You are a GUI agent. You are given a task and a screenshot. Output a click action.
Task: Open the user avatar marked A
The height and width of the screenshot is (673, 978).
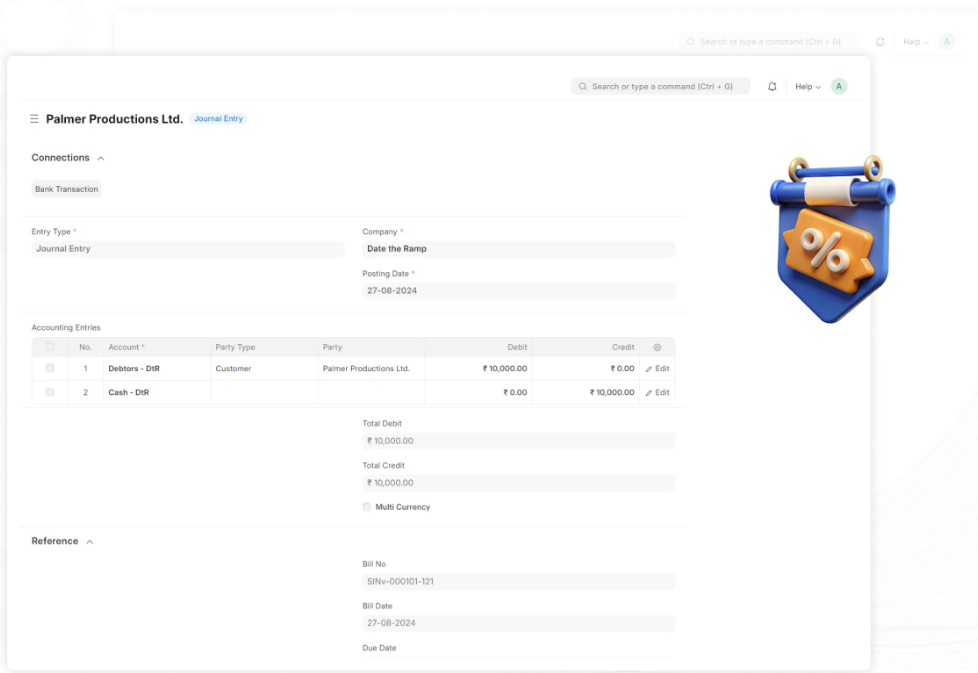(x=838, y=87)
